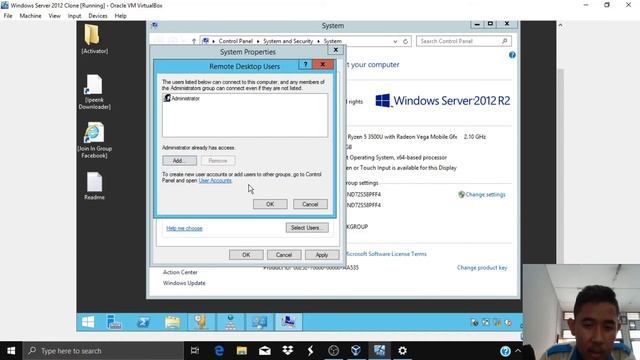Open the round clock-like app on host taskbar
Viewport: 640px width, 360px height.
click(x=333, y=351)
